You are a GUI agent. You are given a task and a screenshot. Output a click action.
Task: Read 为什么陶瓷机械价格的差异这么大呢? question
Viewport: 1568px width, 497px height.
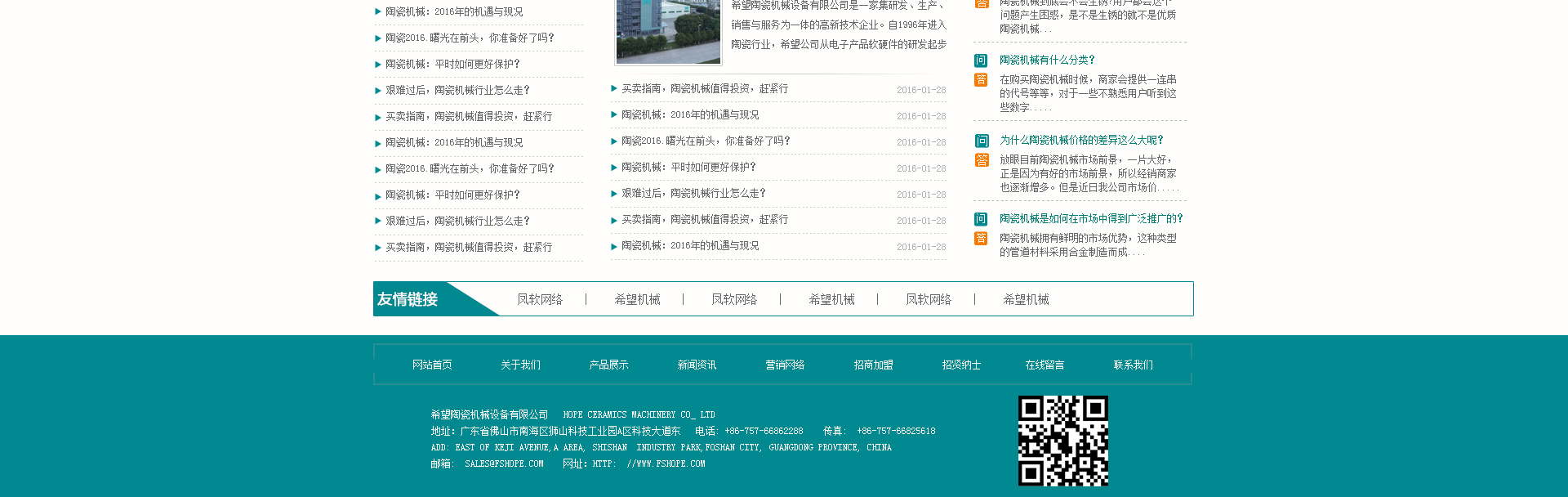click(x=1081, y=140)
